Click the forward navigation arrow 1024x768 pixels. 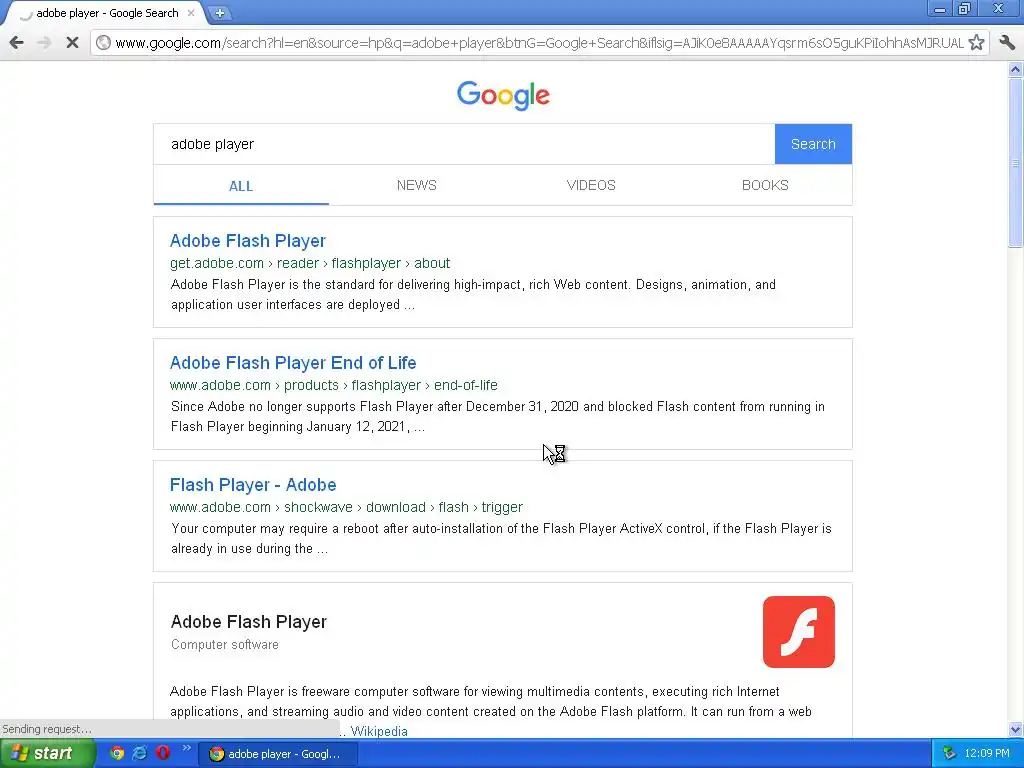click(x=44, y=43)
